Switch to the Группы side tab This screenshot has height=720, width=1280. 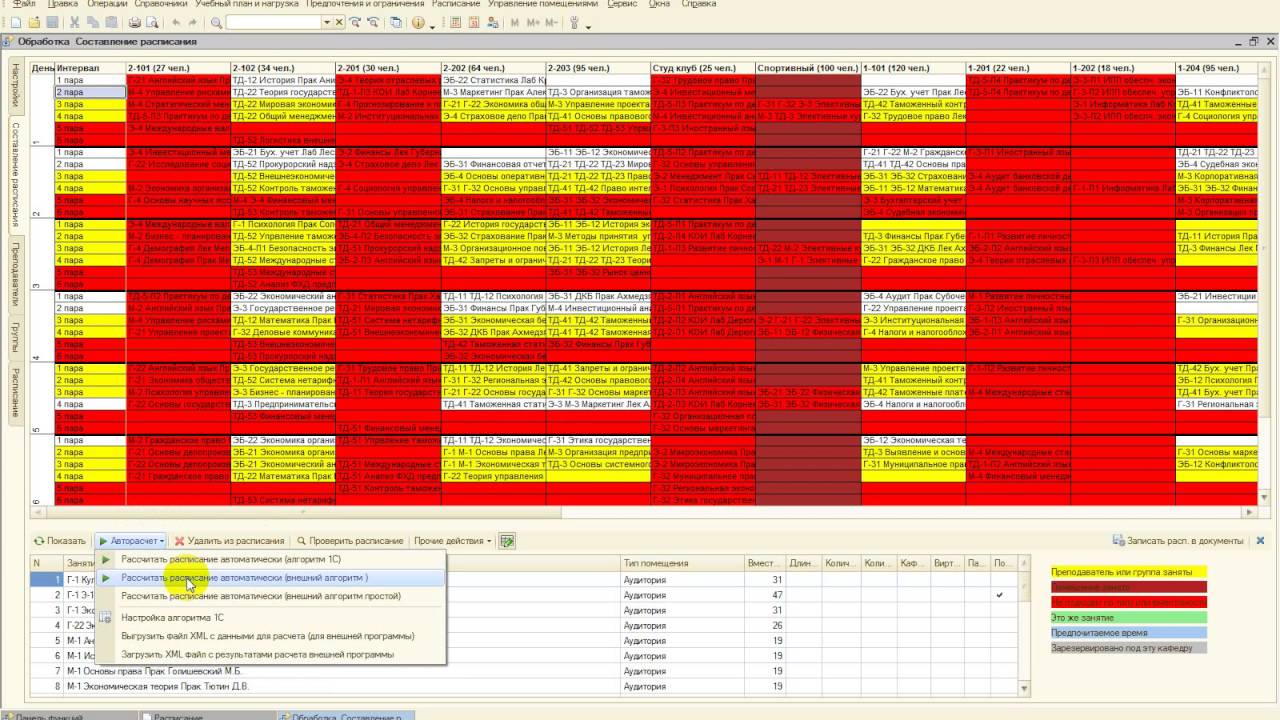click(15, 340)
